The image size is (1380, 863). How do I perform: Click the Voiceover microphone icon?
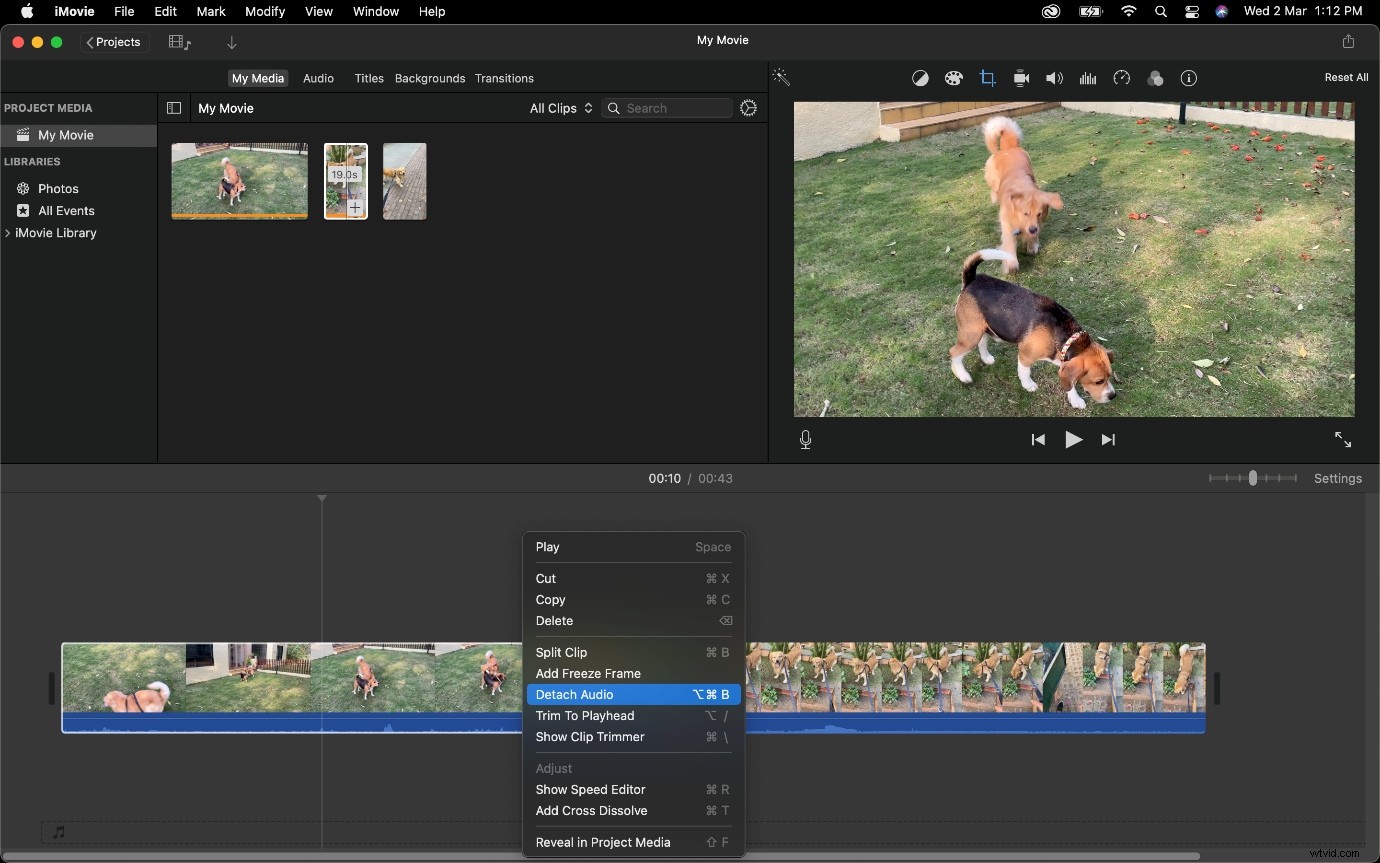[x=805, y=440]
